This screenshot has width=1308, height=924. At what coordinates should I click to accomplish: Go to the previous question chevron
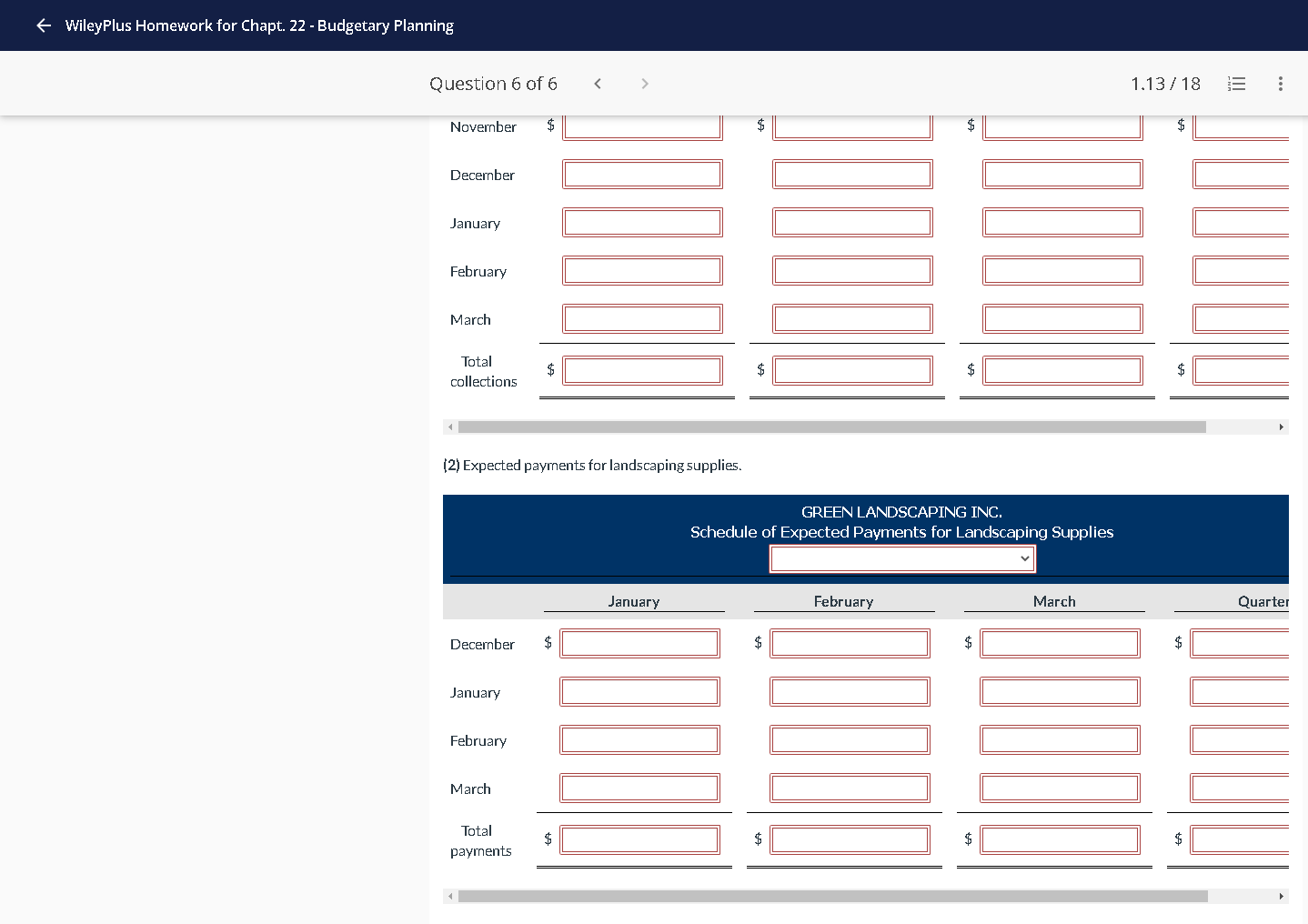coord(598,84)
